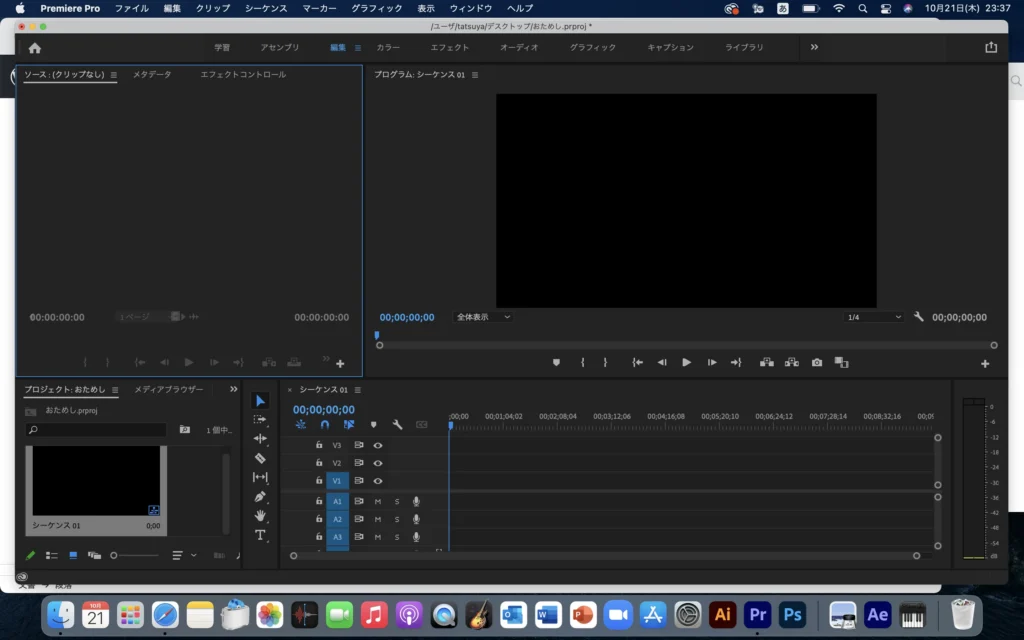Open the 1/4 playback resolution dropdown
The image size is (1024, 640).
tap(873, 317)
